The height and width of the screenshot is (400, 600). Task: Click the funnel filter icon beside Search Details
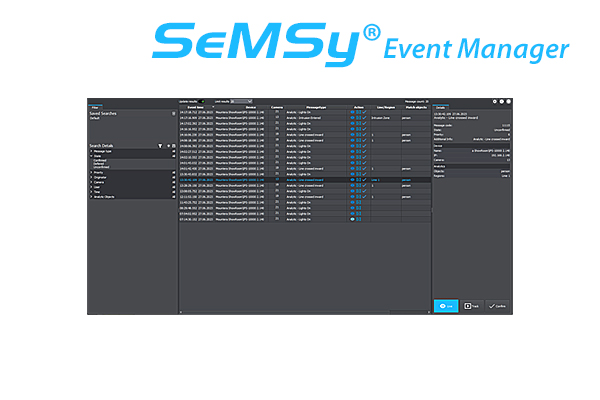(x=160, y=146)
